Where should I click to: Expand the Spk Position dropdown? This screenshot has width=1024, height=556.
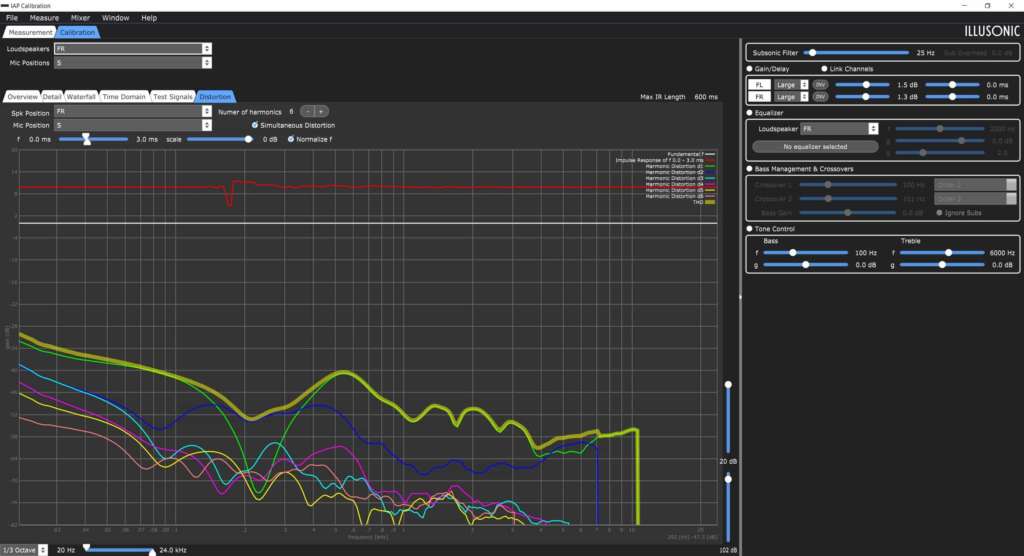(133, 112)
